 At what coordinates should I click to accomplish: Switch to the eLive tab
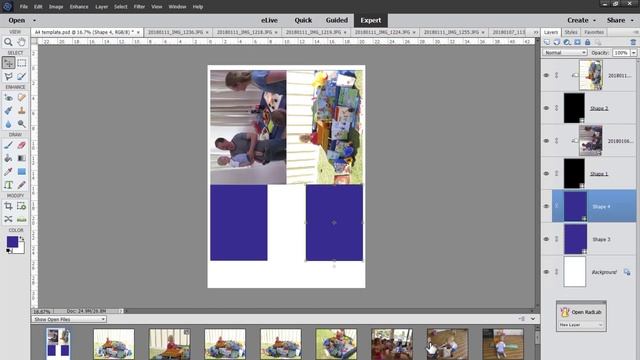tap(269, 20)
